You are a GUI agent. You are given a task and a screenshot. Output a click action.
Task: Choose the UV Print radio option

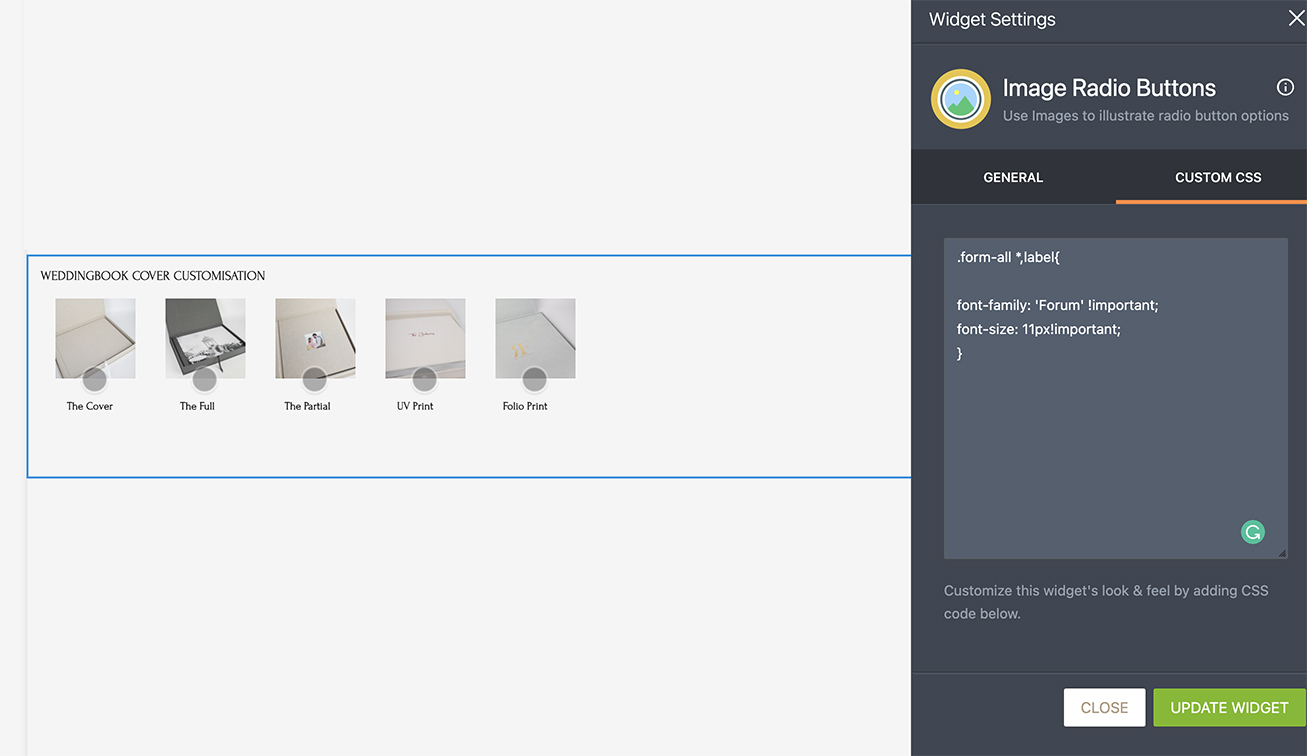pyautogui.click(x=425, y=380)
